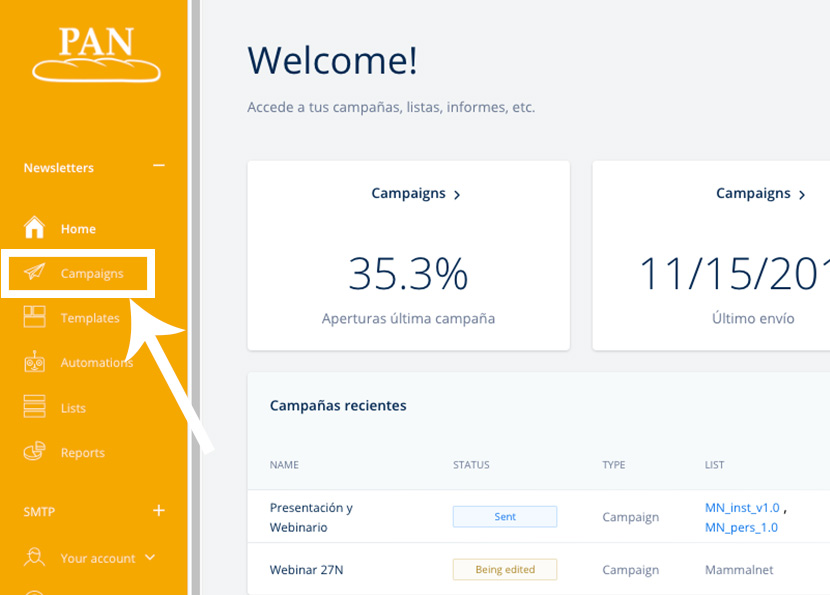This screenshot has width=830, height=595.
Task: Open the Campaigns card showing last send date
Action: tap(761, 194)
